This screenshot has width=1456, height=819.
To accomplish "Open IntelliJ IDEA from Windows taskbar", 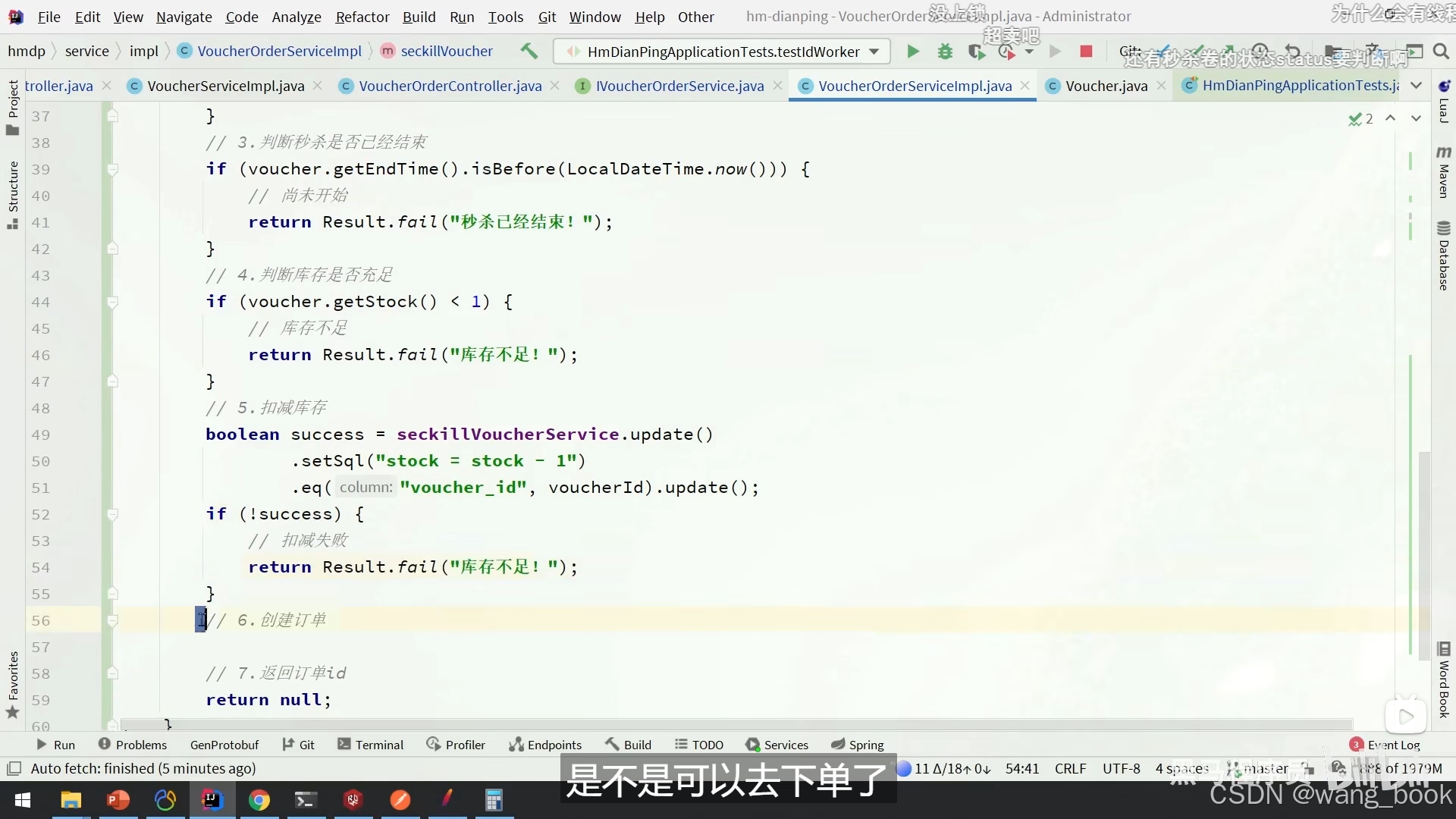I will point(212,800).
